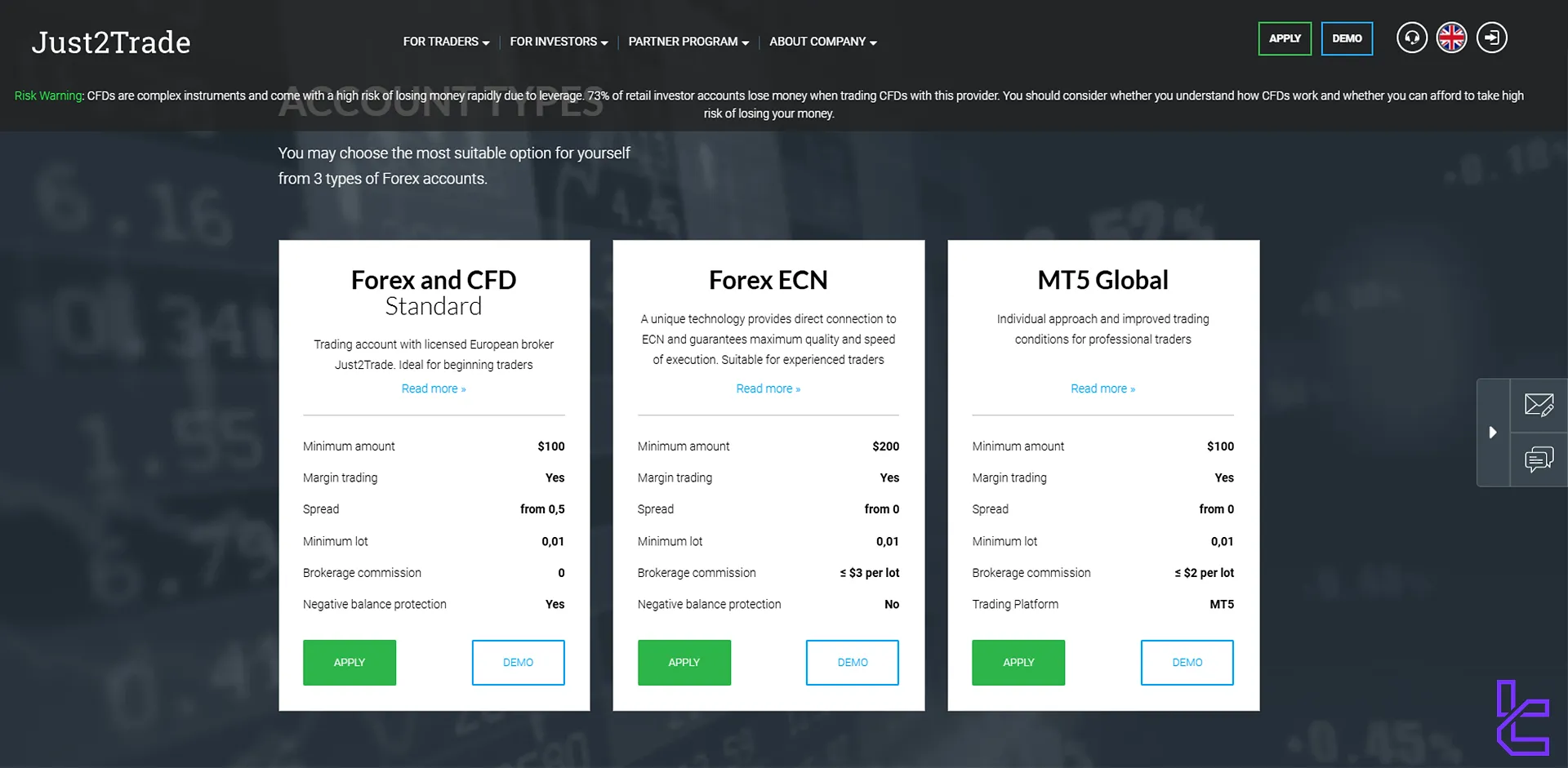Read more about MT5 Global
The image size is (1568, 768).
point(1102,388)
